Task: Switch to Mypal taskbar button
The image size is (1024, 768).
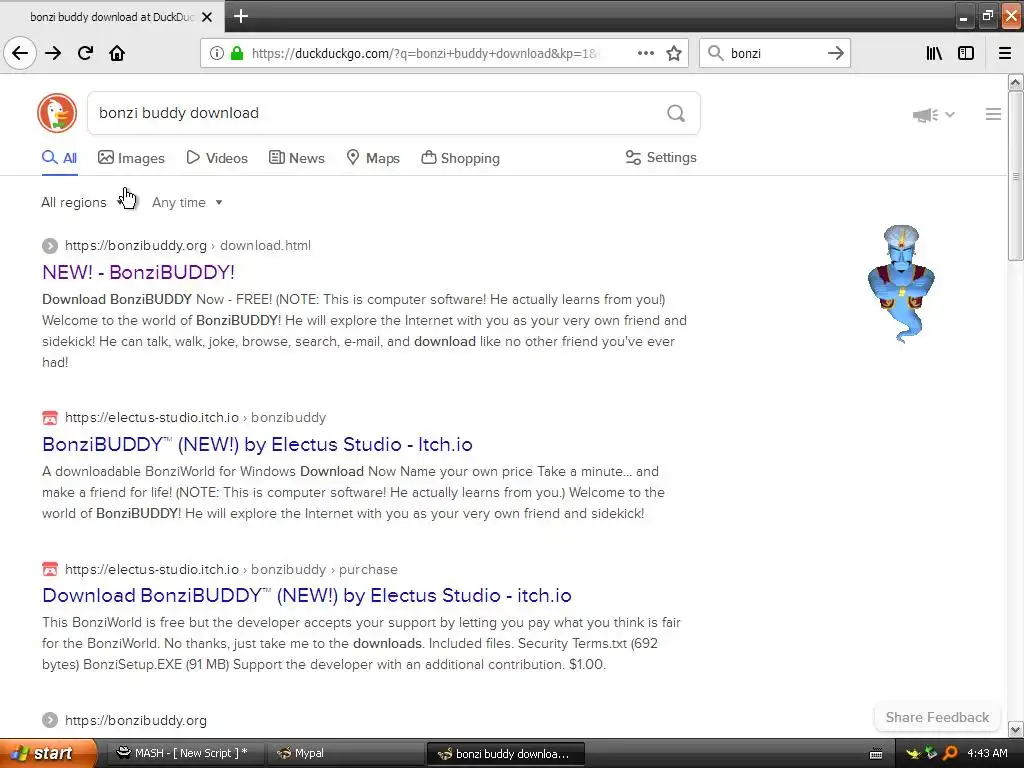Action: pyautogui.click(x=344, y=753)
